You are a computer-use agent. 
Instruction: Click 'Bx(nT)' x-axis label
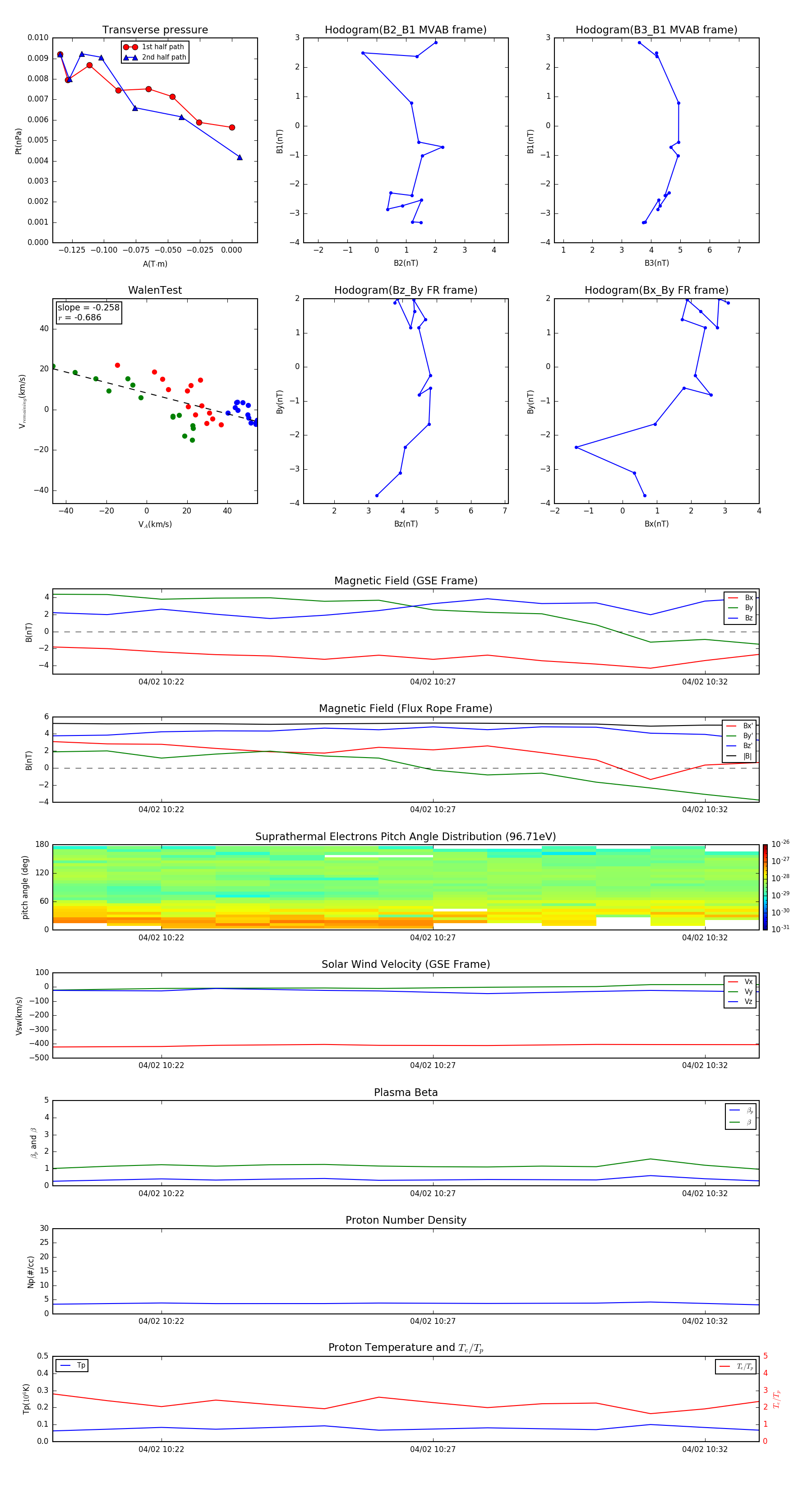pyautogui.click(x=656, y=524)
